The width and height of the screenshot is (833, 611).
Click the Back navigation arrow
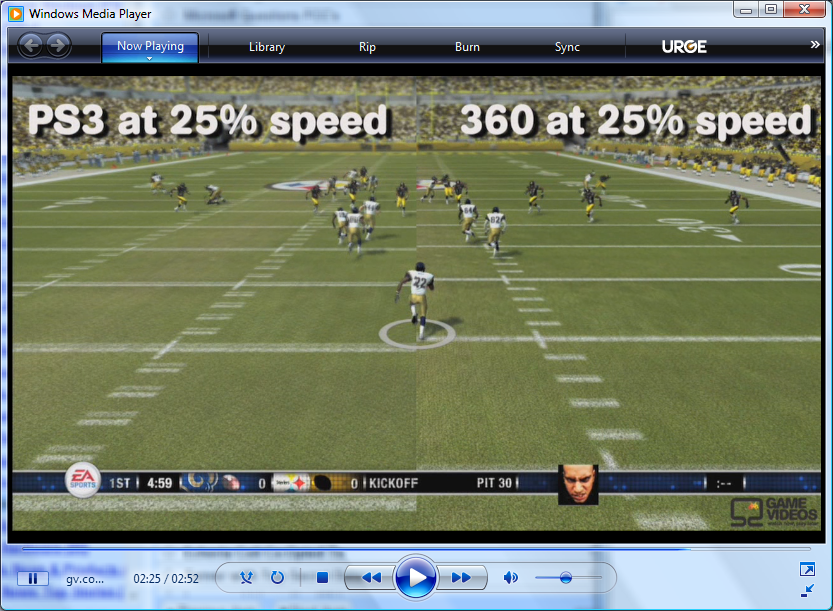[x=31, y=45]
